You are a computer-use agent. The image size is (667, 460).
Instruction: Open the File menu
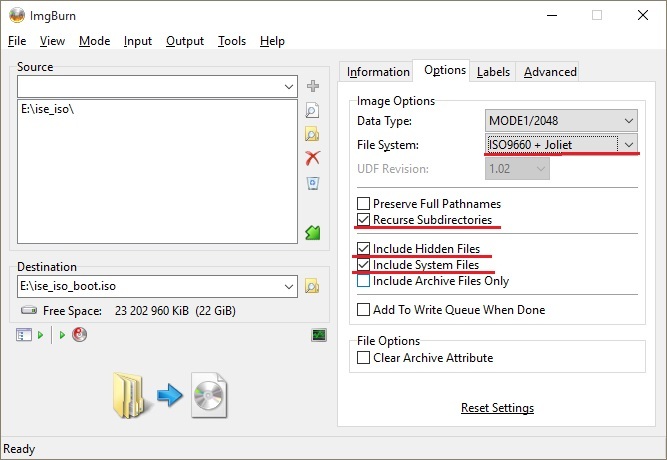pyautogui.click(x=17, y=41)
